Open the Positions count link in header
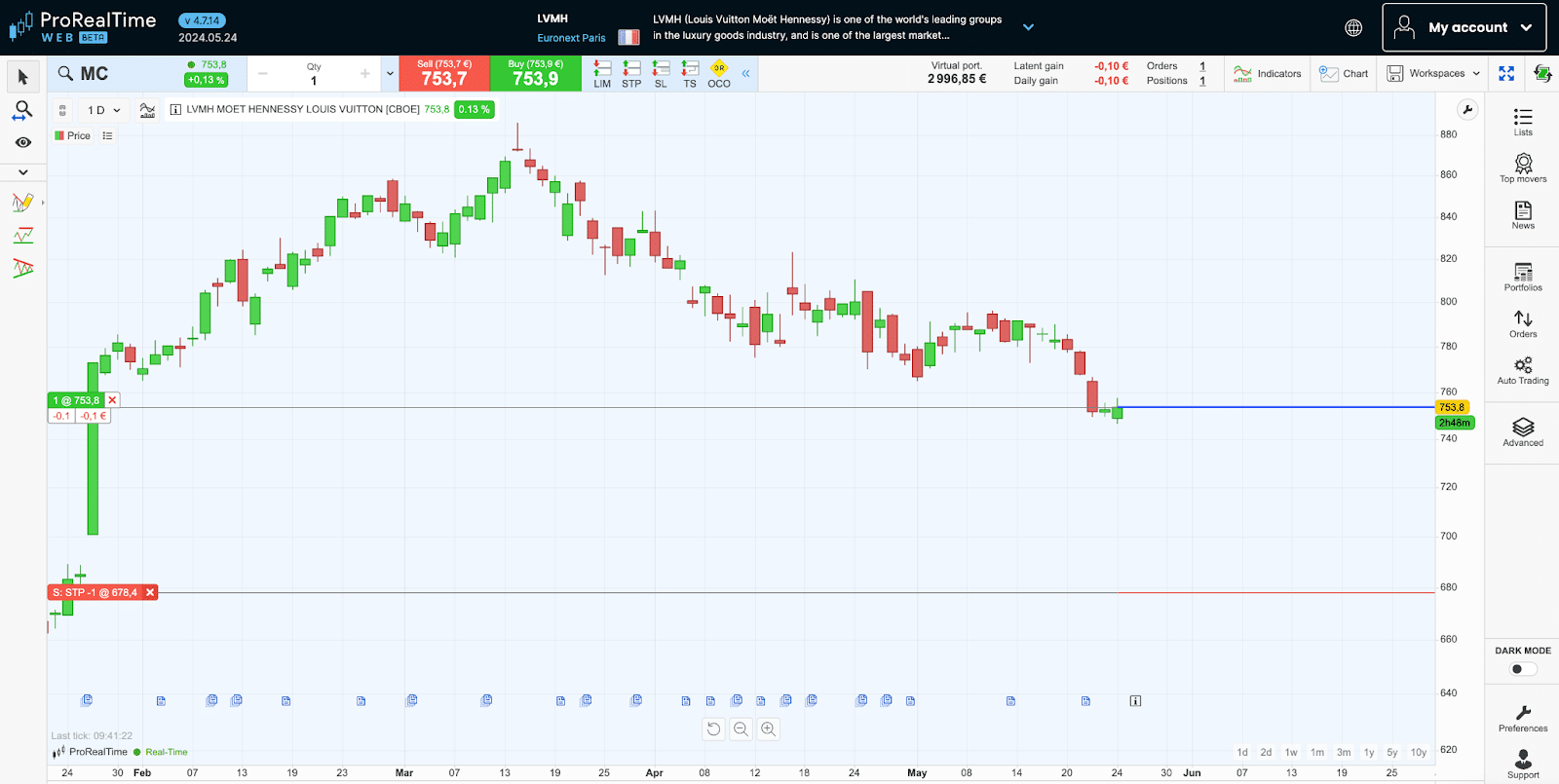 coord(1202,81)
